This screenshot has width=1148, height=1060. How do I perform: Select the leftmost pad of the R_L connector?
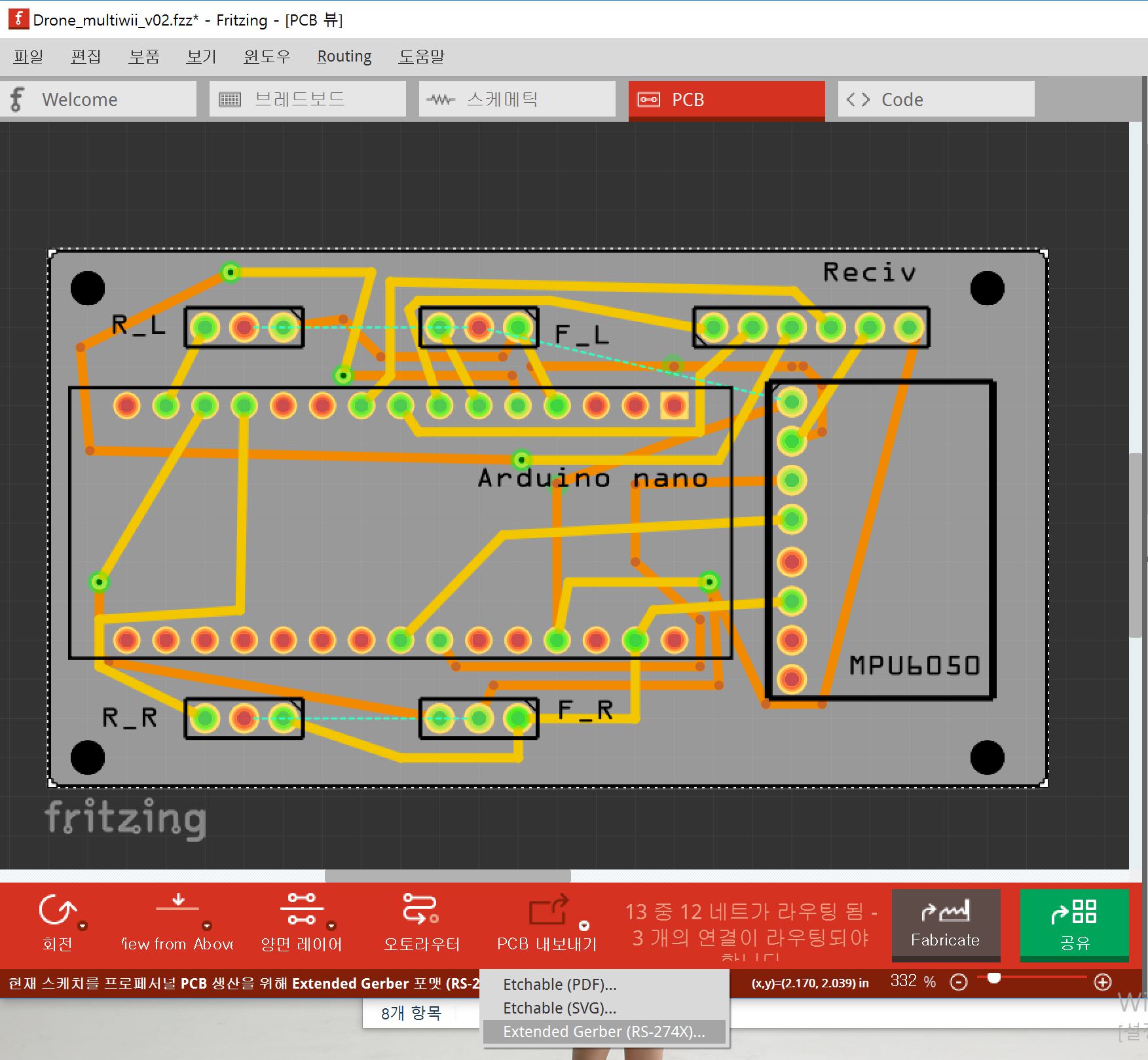pos(205,327)
